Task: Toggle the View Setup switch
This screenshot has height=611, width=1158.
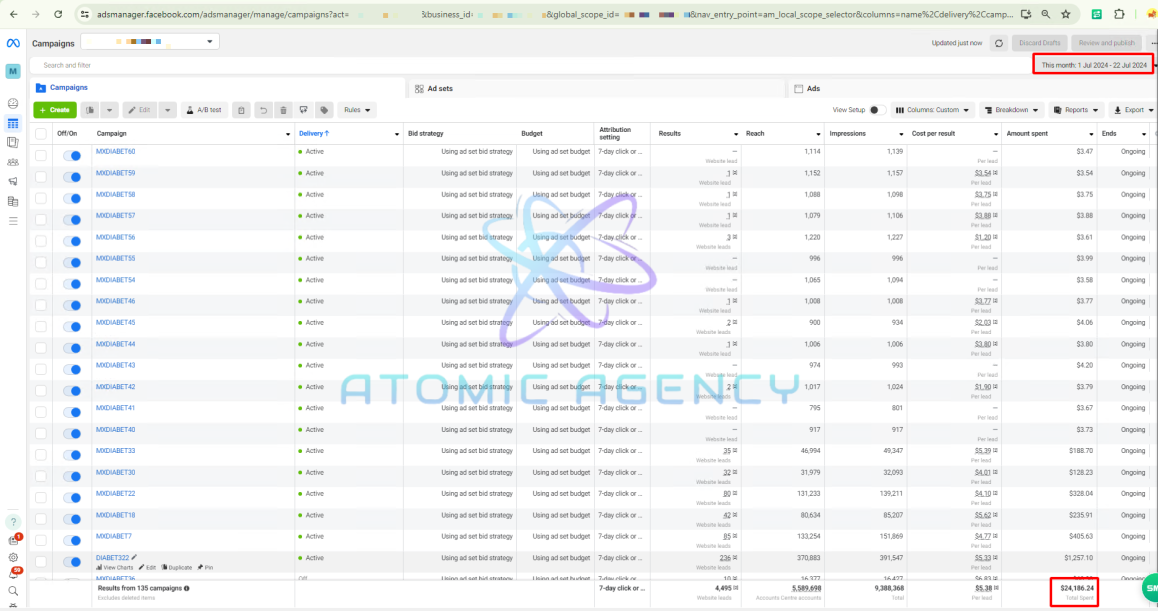Action: [877, 110]
